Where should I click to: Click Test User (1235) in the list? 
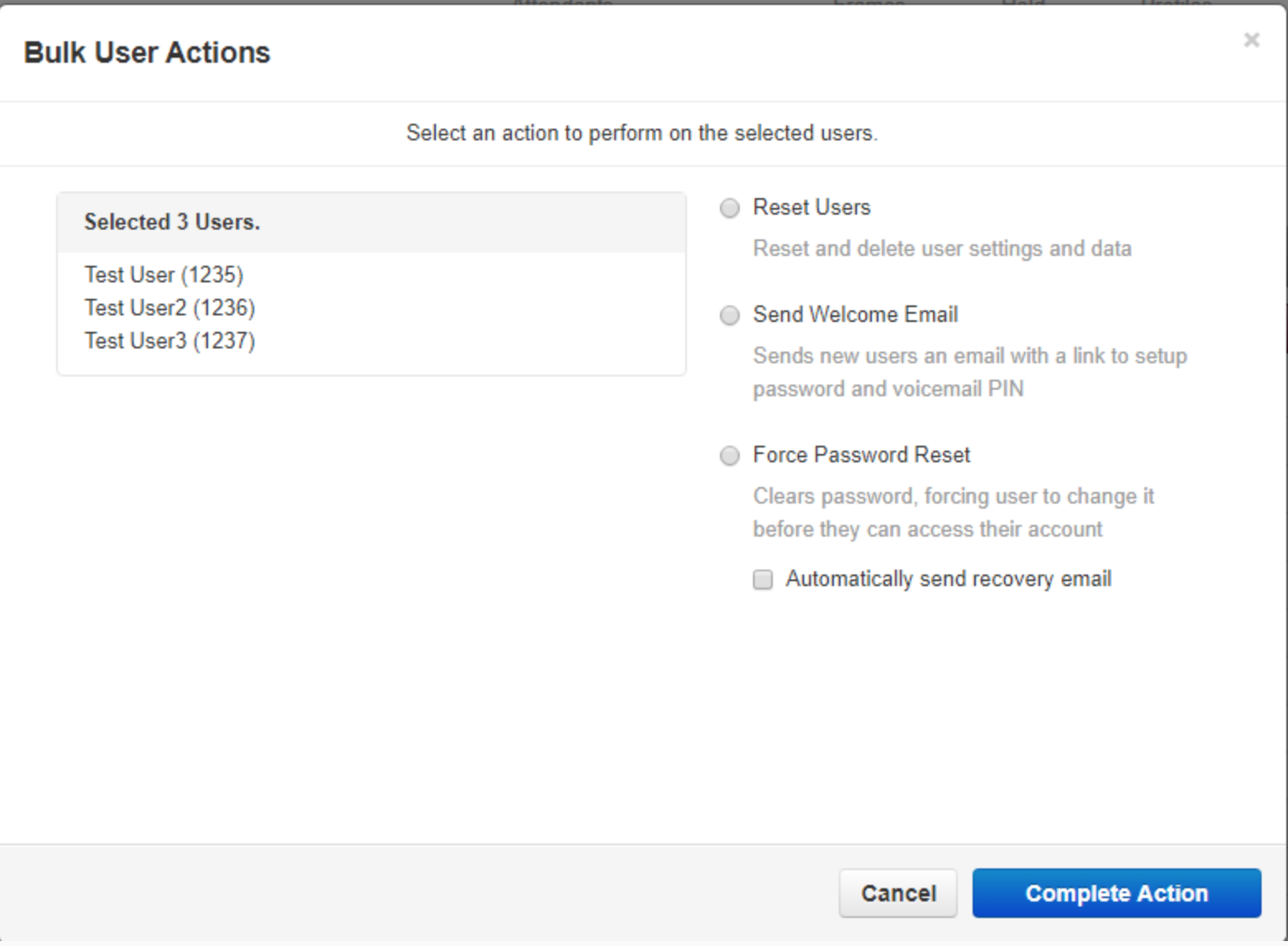click(x=163, y=275)
